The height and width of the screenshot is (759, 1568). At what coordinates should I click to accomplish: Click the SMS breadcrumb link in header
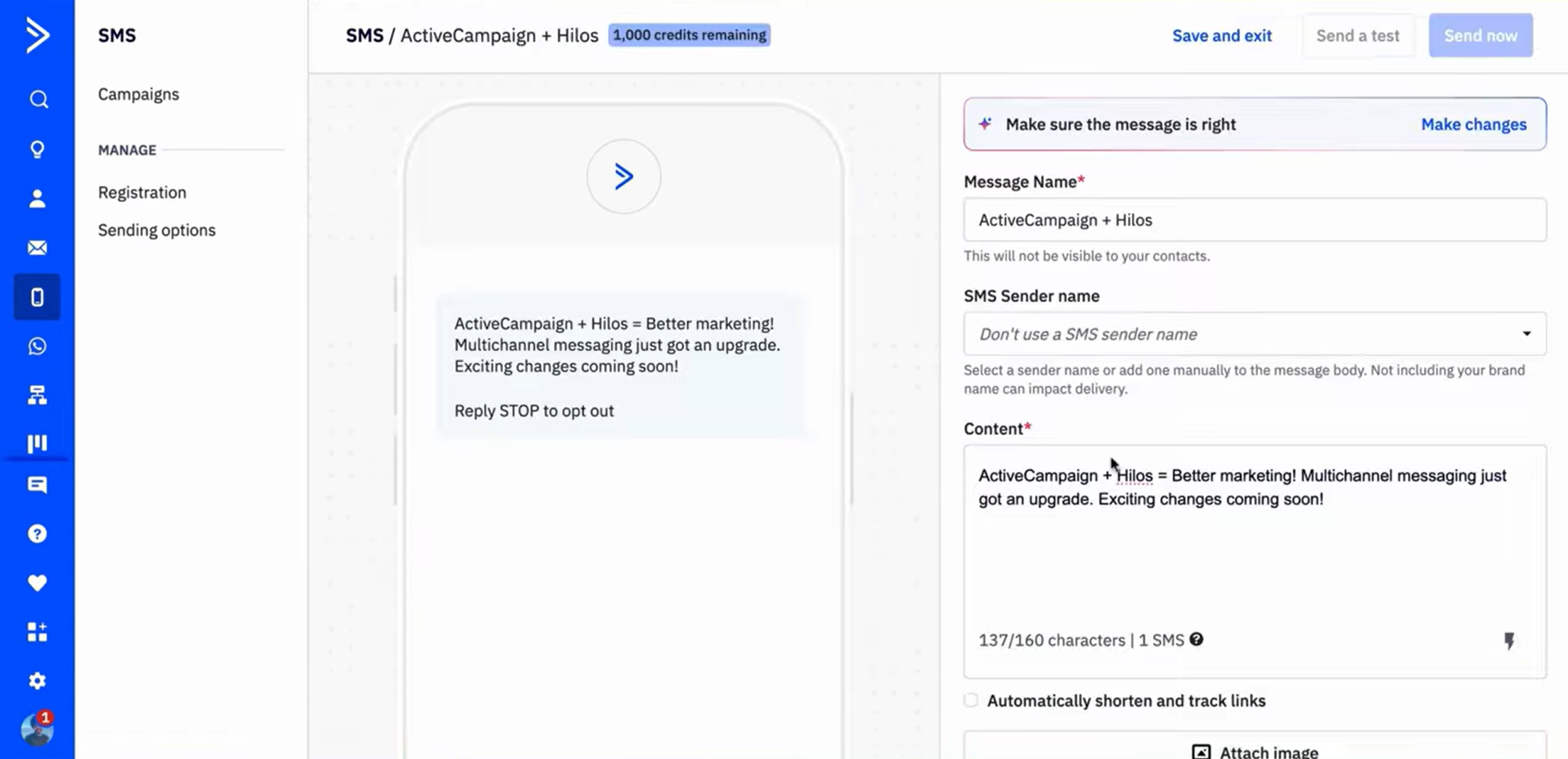coord(364,36)
